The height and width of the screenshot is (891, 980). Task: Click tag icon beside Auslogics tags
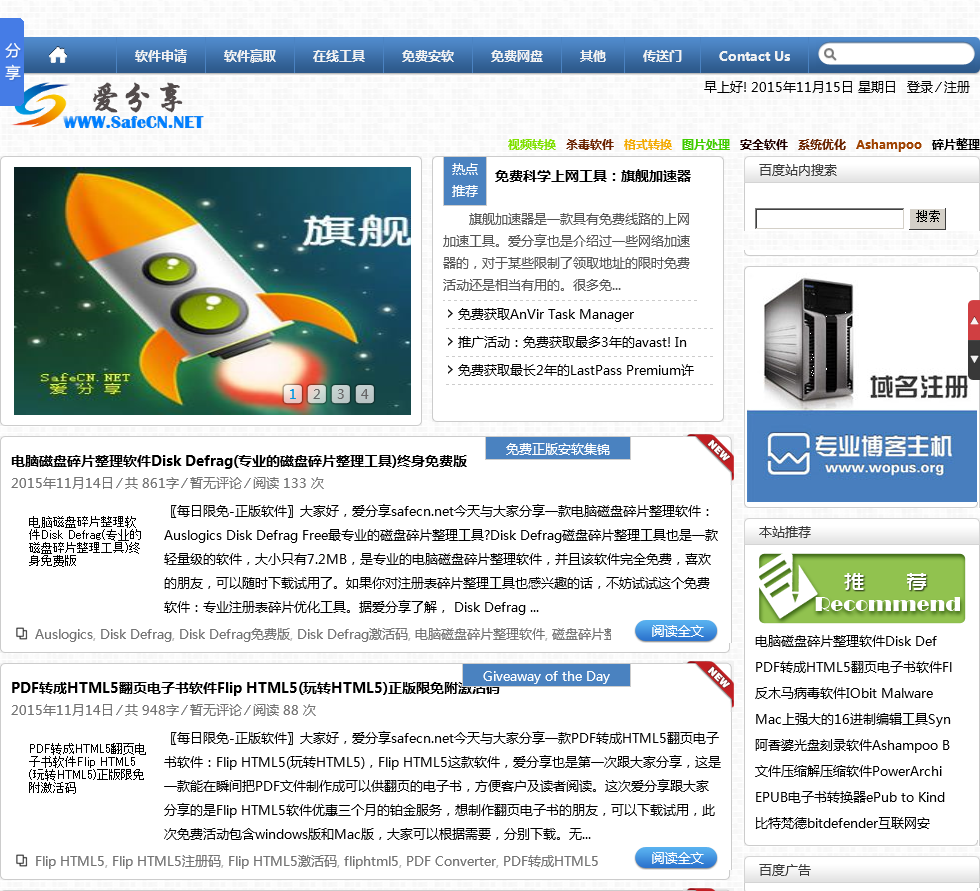pyautogui.click(x=21, y=634)
